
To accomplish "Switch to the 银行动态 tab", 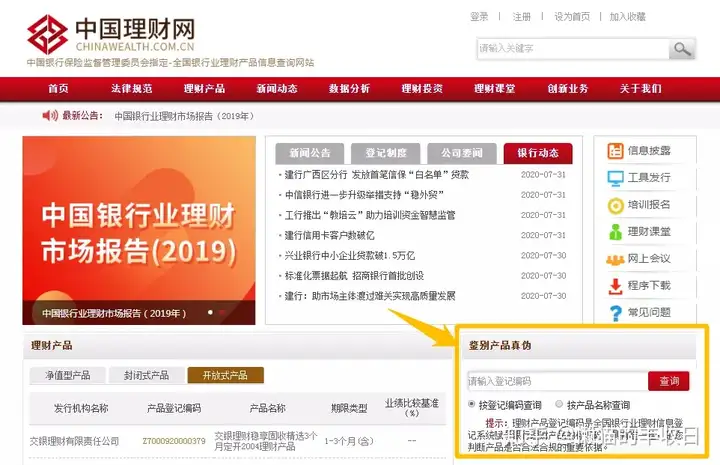I will (x=538, y=153).
